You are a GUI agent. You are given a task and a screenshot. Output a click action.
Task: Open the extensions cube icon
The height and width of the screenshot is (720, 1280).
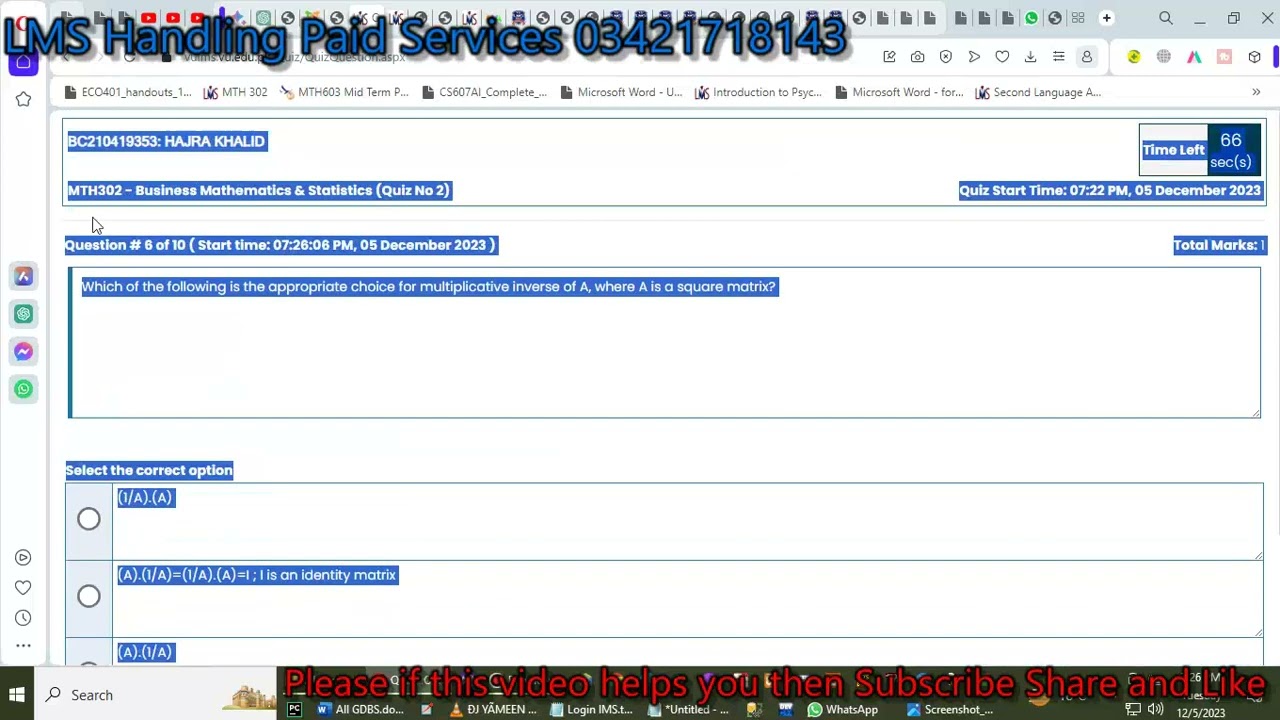coord(1255,57)
